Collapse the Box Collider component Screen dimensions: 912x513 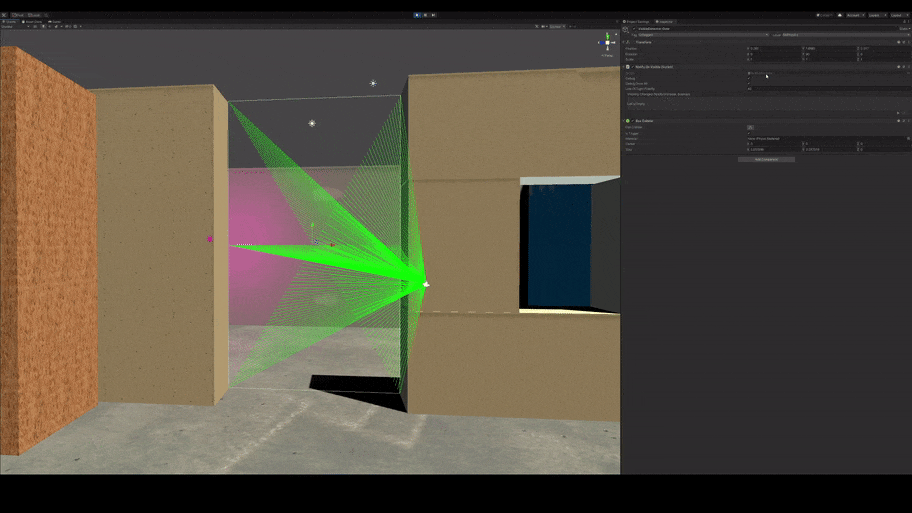click(x=624, y=121)
